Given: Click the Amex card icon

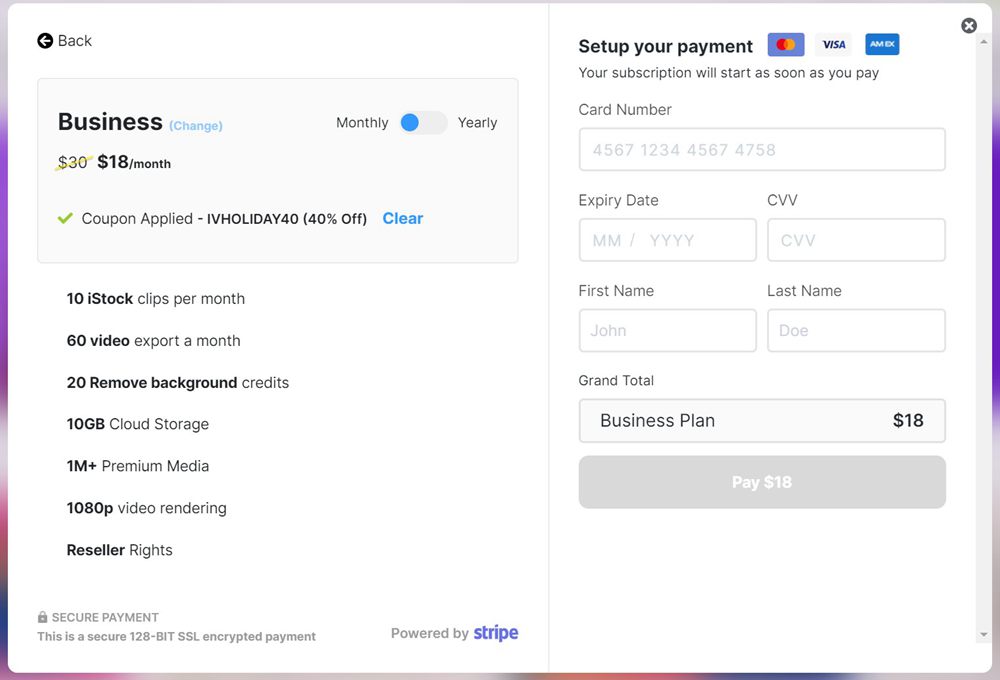Looking at the screenshot, I should click(881, 45).
